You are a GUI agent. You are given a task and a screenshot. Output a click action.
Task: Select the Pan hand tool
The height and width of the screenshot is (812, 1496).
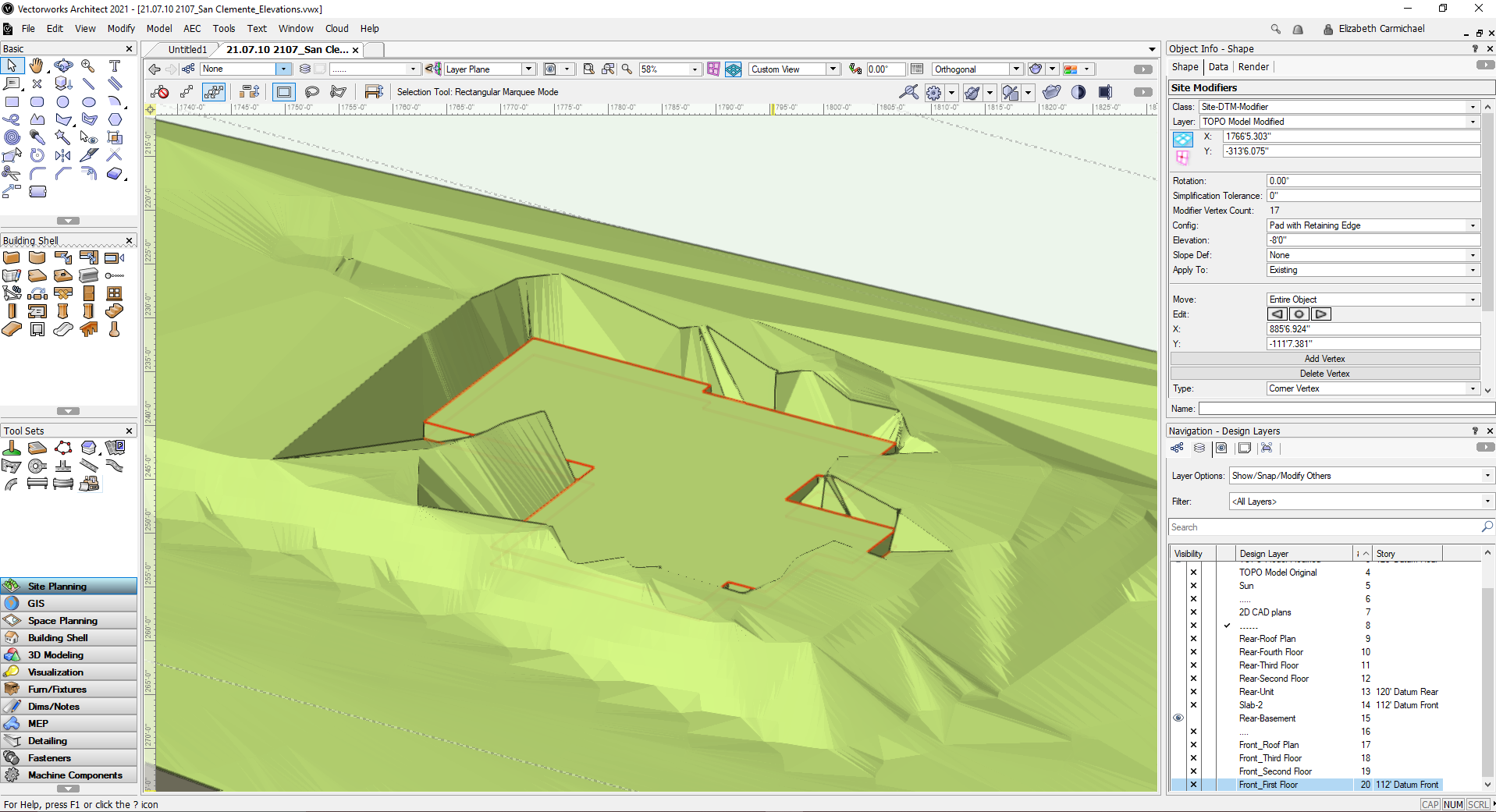37,66
